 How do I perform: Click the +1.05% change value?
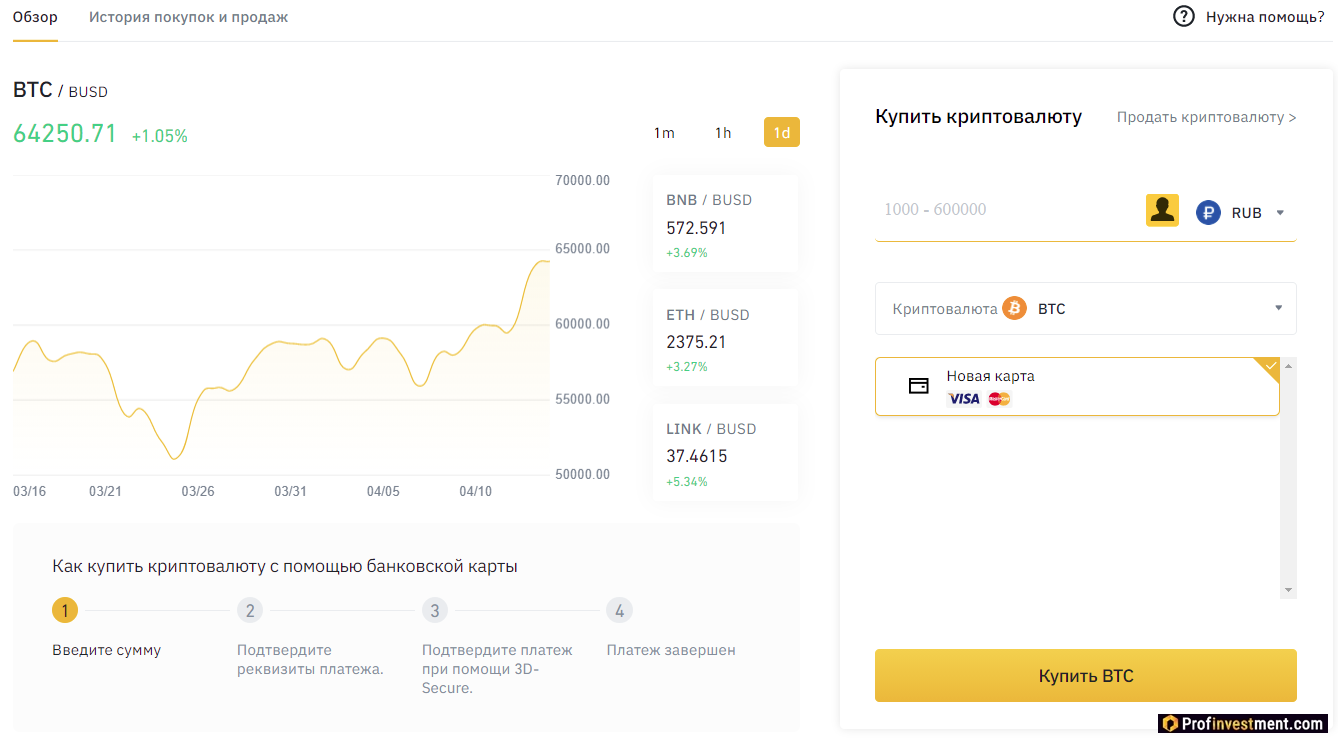point(160,136)
